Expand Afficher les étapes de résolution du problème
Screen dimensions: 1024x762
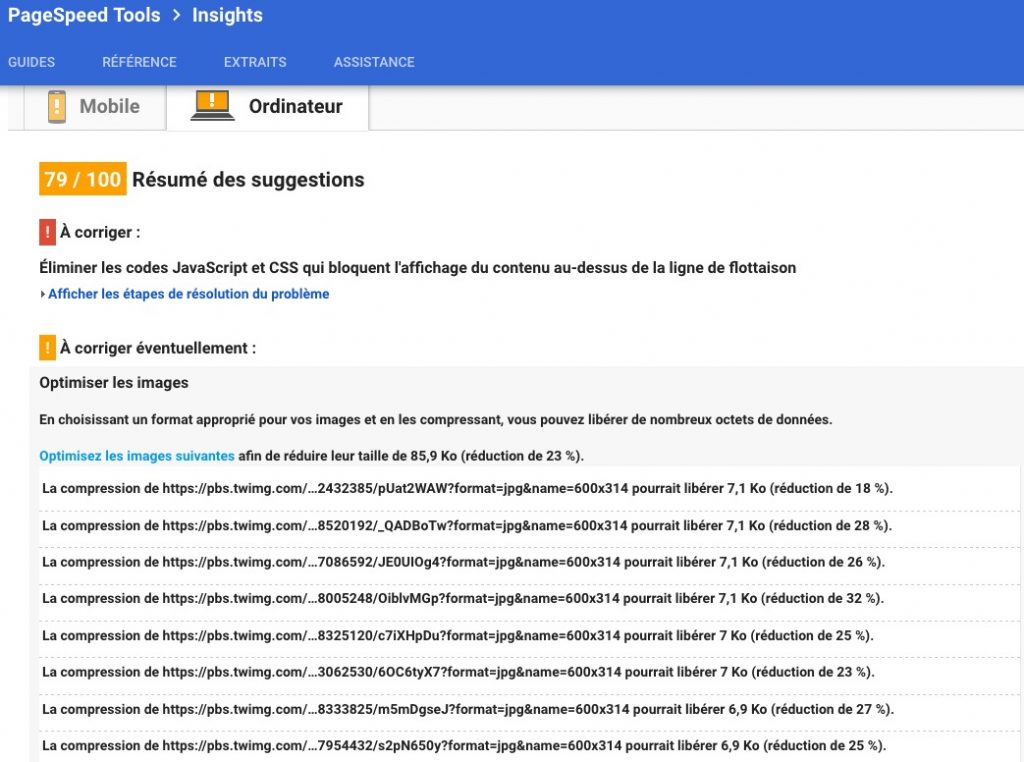(187, 294)
